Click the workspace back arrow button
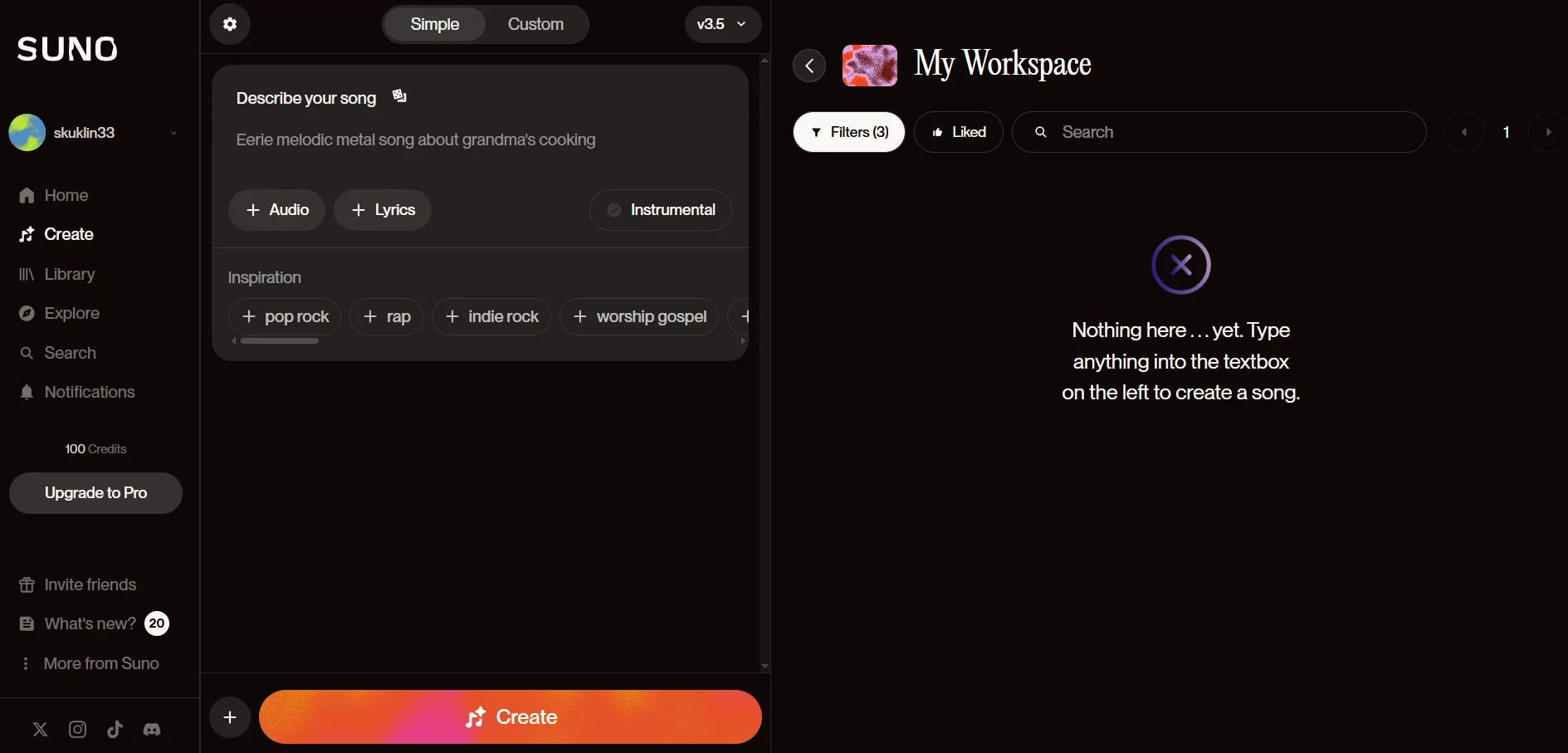This screenshot has height=753, width=1568. (x=809, y=66)
